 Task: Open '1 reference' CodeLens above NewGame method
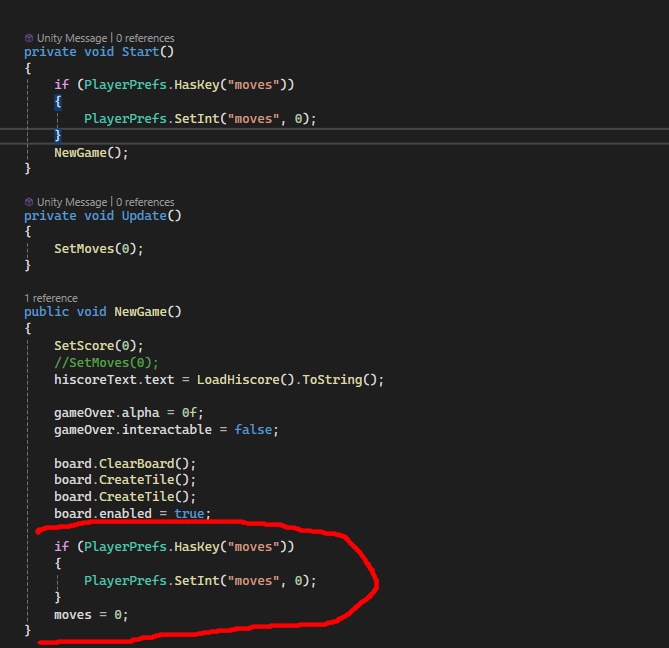point(51,298)
